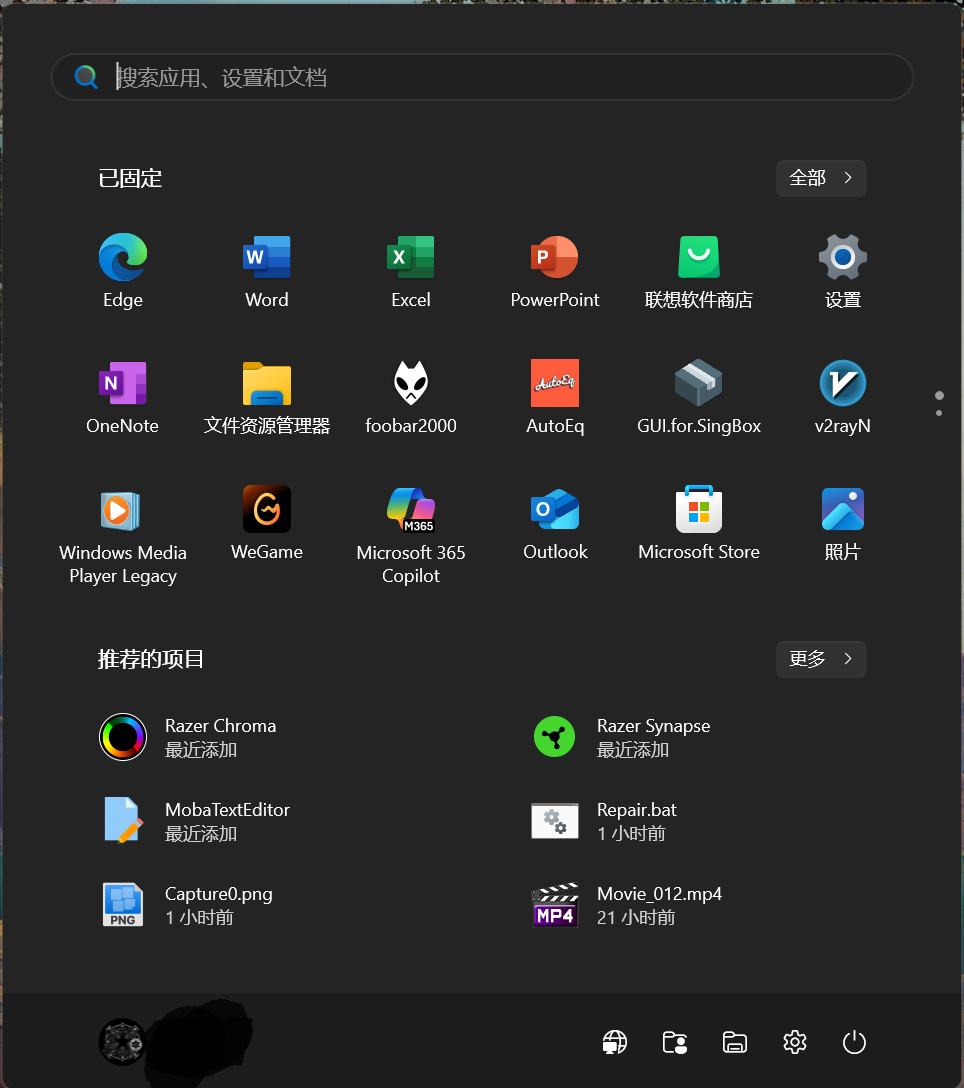Open AutoEq app icon
964x1088 pixels.
coord(555,398)
